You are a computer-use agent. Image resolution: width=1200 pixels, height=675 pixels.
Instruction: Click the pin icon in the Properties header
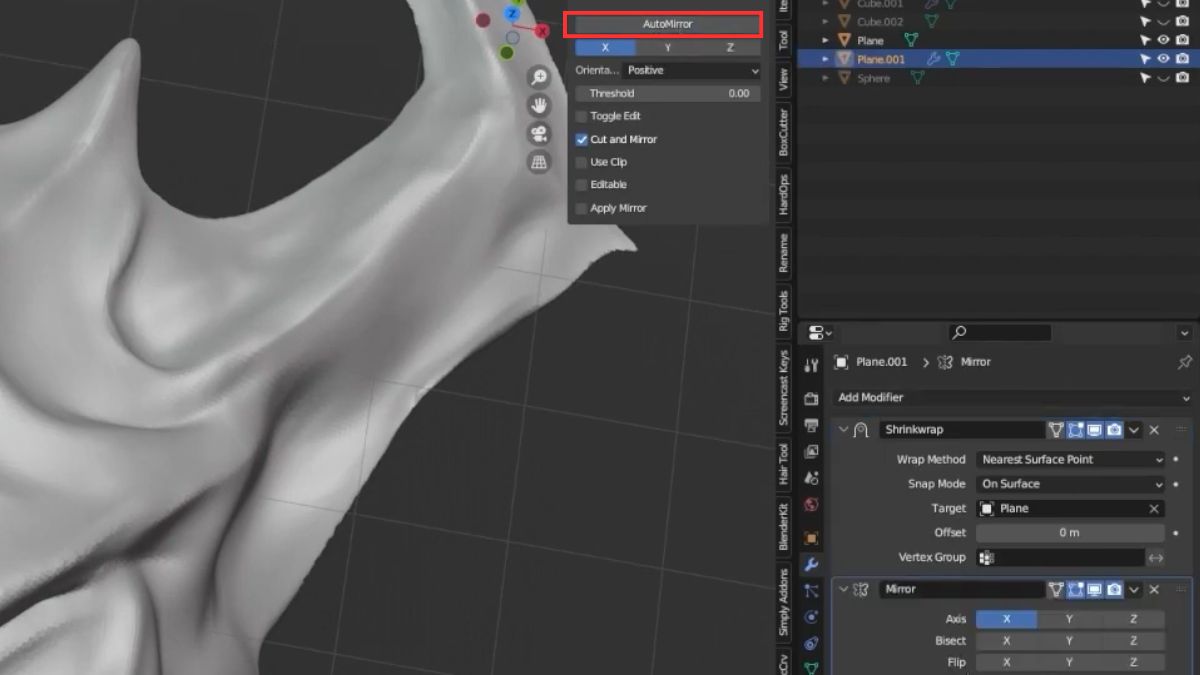[1185, 362]
